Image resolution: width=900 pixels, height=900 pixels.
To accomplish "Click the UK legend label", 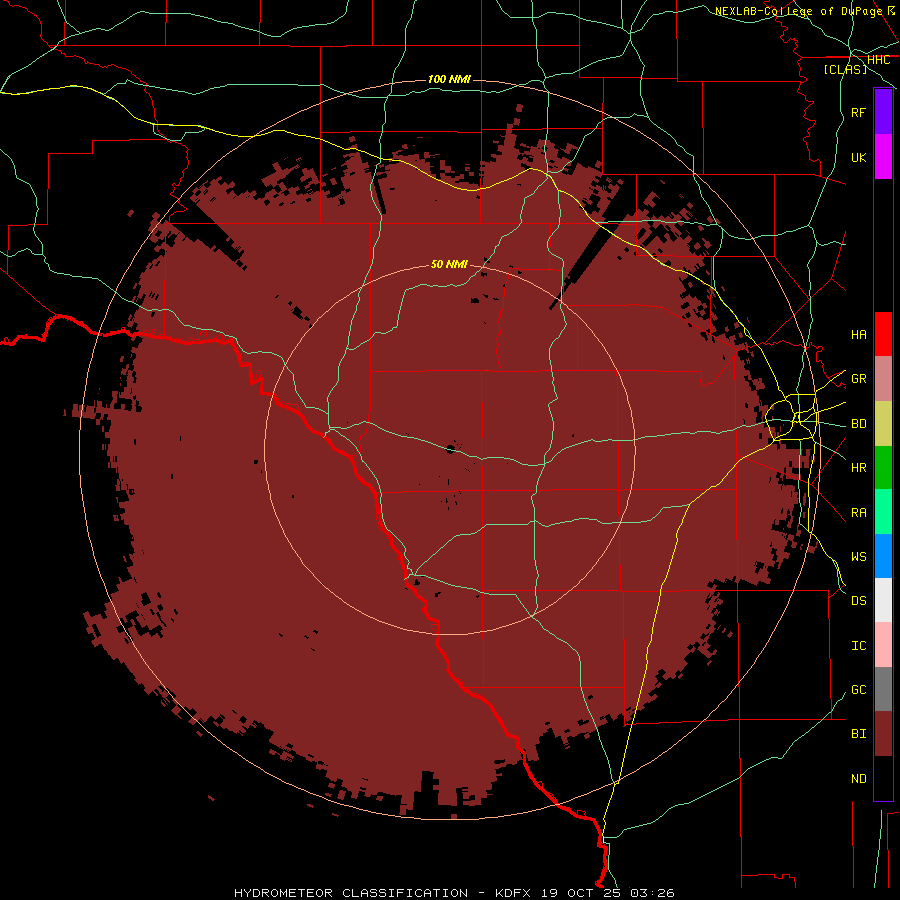I will point(858,157).
